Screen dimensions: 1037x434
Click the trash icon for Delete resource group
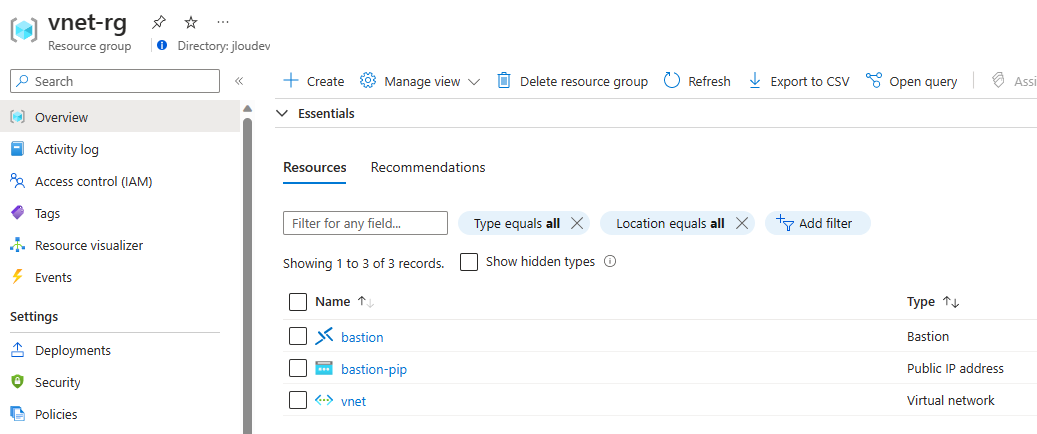[x=504, y=81]
